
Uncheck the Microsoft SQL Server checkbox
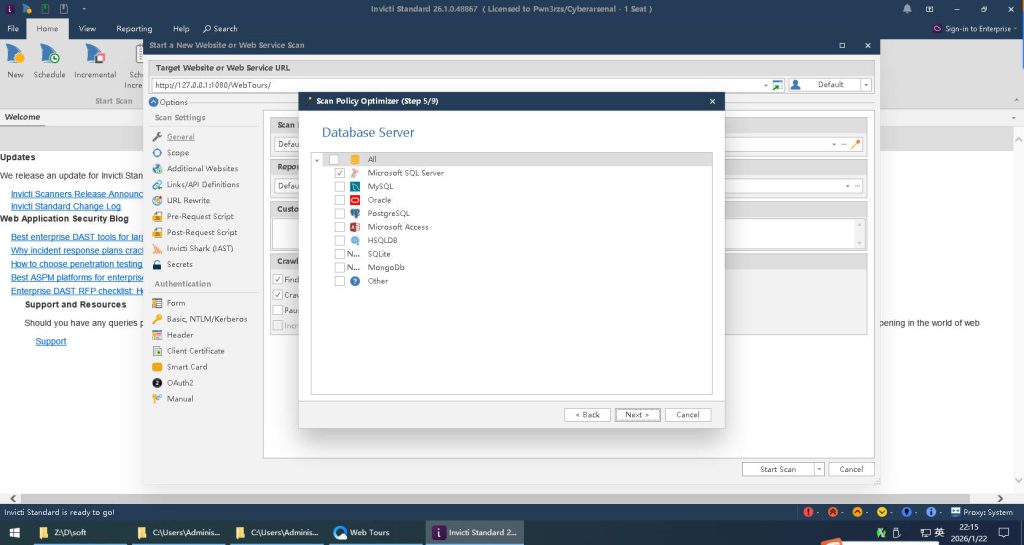[340, 173]
